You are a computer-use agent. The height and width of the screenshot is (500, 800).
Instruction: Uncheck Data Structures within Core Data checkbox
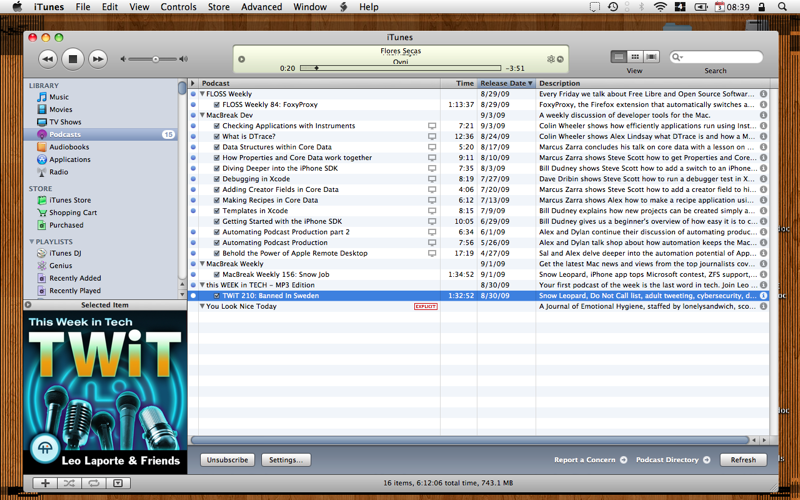217,147
